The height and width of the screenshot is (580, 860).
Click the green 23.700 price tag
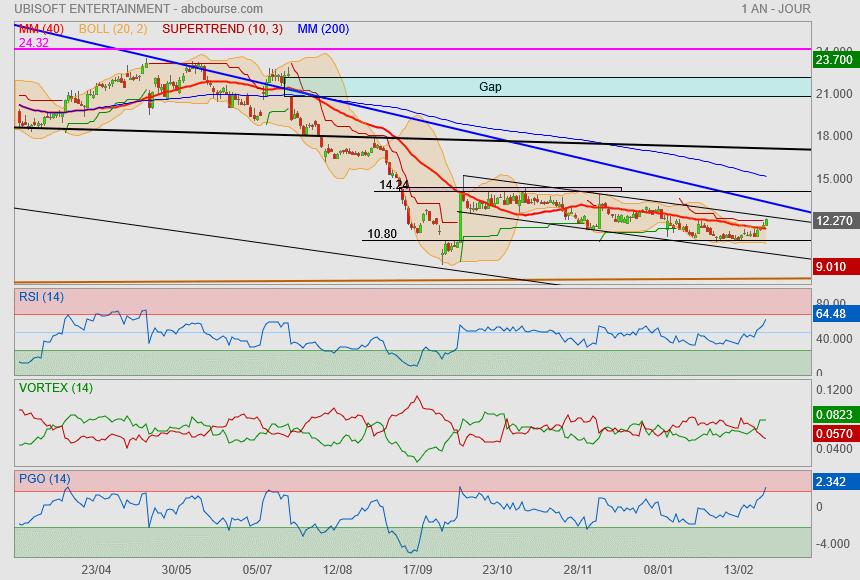(x=834, y=59)
